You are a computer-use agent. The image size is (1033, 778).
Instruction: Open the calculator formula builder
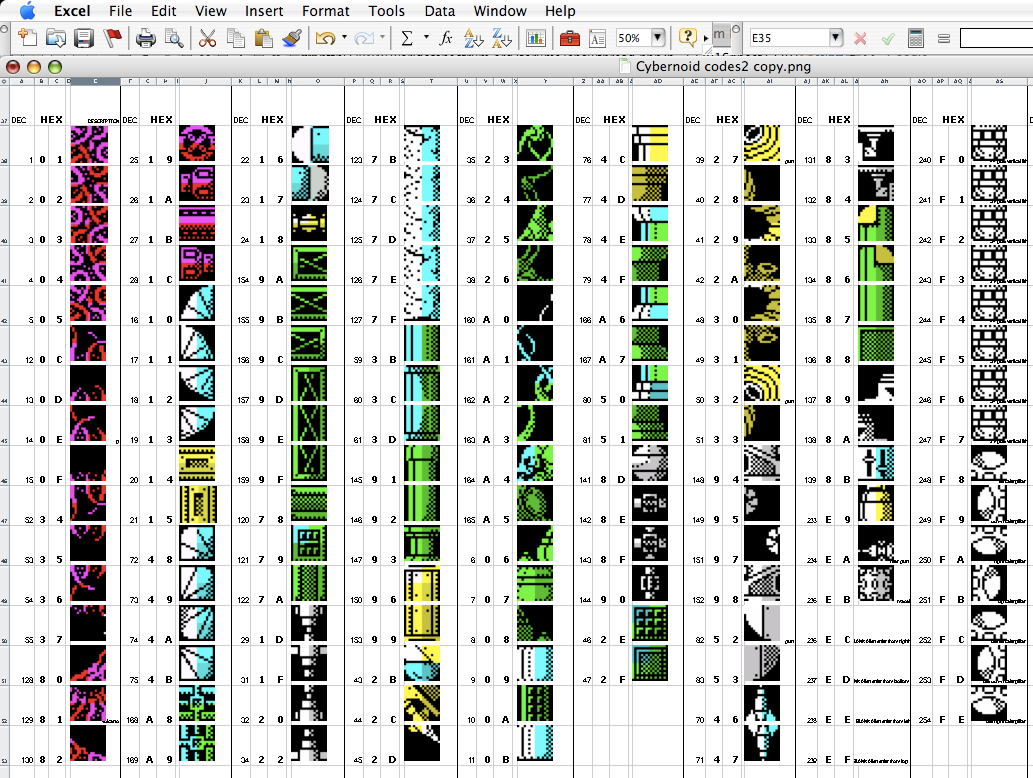coord(915,38)
